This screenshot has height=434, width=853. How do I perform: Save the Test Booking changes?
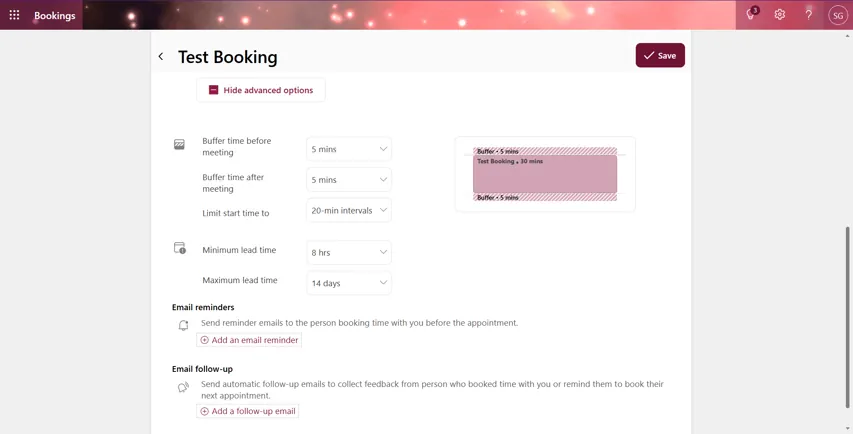pyautogui.click(x=660, y=55)
